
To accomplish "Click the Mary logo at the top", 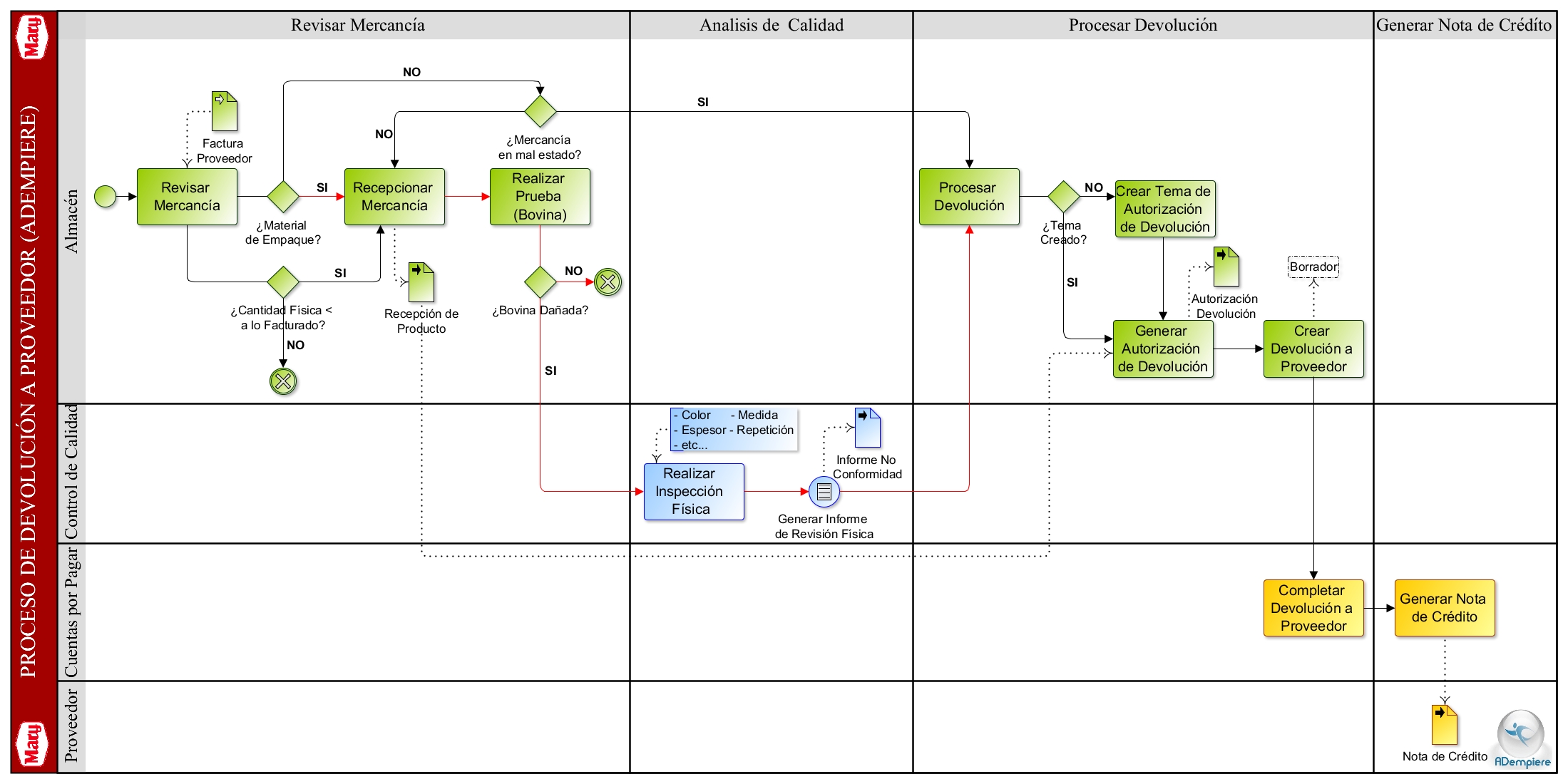I will (32, 37).
